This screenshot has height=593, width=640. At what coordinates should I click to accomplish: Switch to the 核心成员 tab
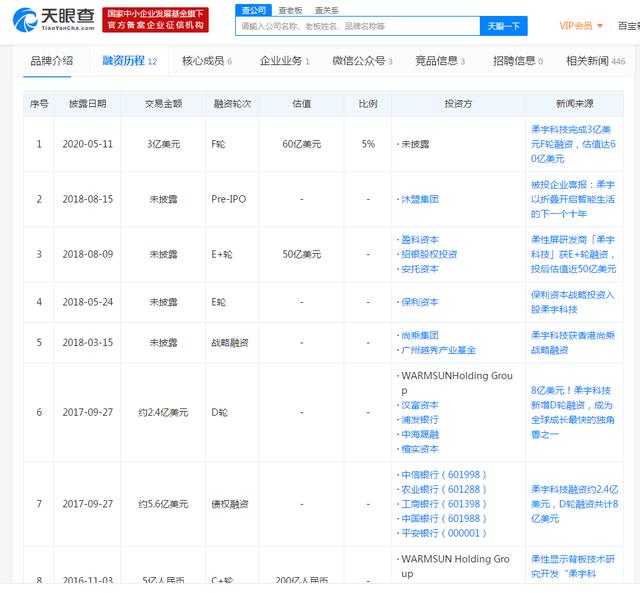[x=206, y=61]
